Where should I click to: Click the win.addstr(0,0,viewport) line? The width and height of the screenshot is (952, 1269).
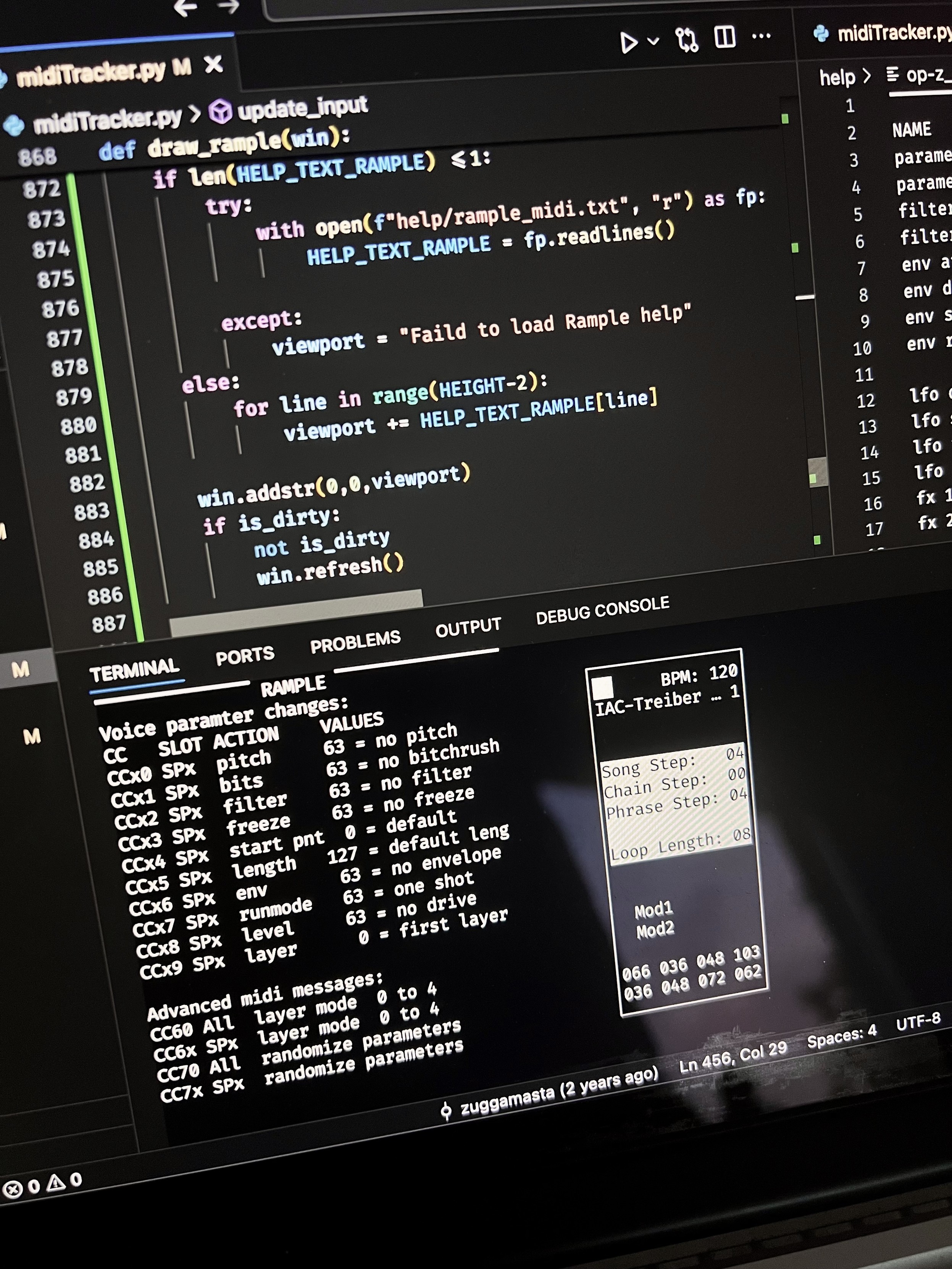(x=333, y=487)
